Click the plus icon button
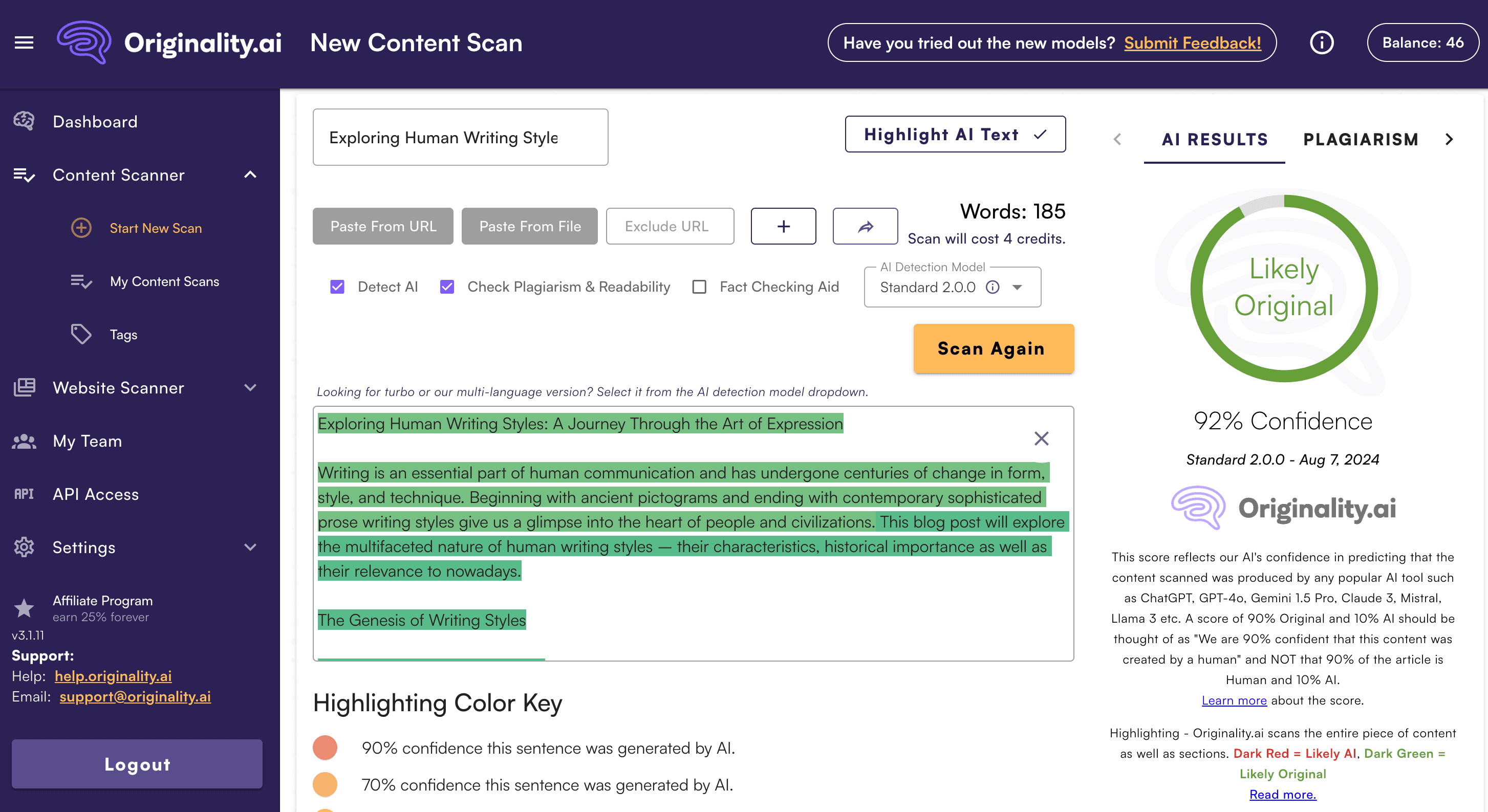1488x812 pixels. [x=783, y=226]
